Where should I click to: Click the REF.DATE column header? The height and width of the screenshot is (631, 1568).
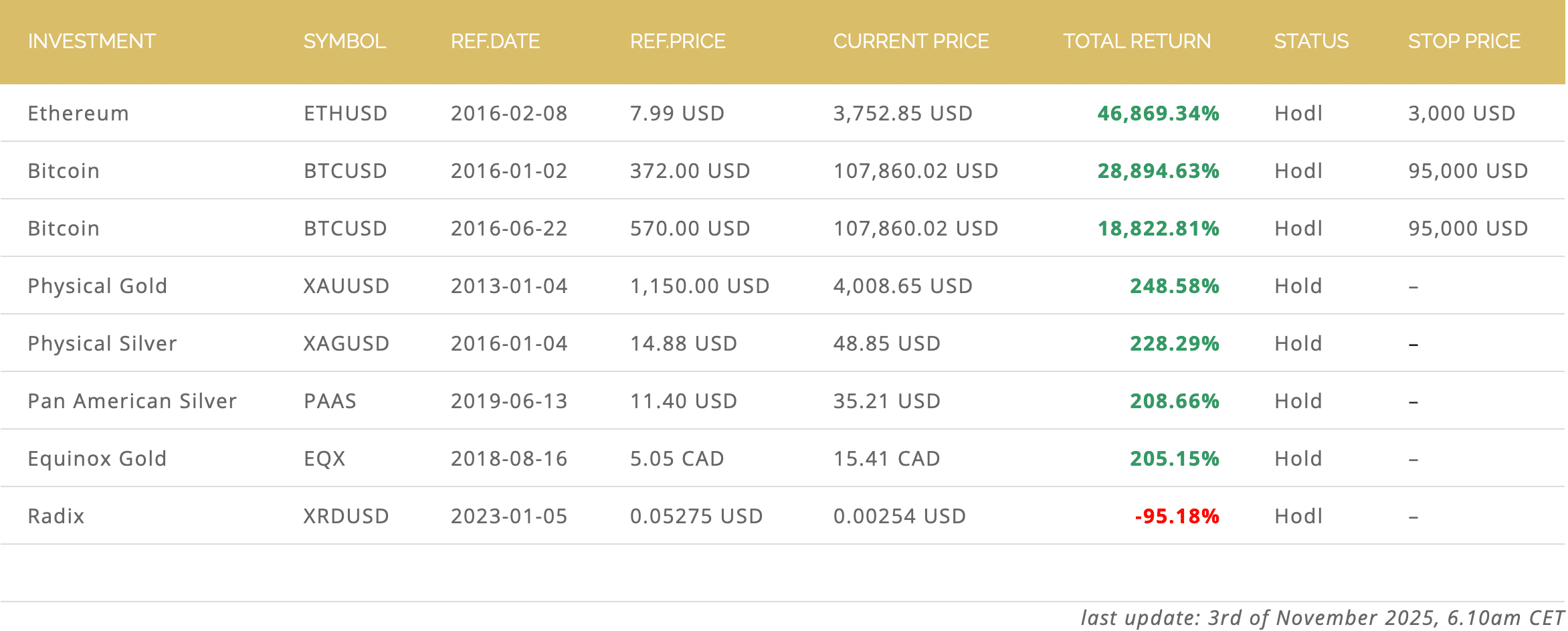495,41
